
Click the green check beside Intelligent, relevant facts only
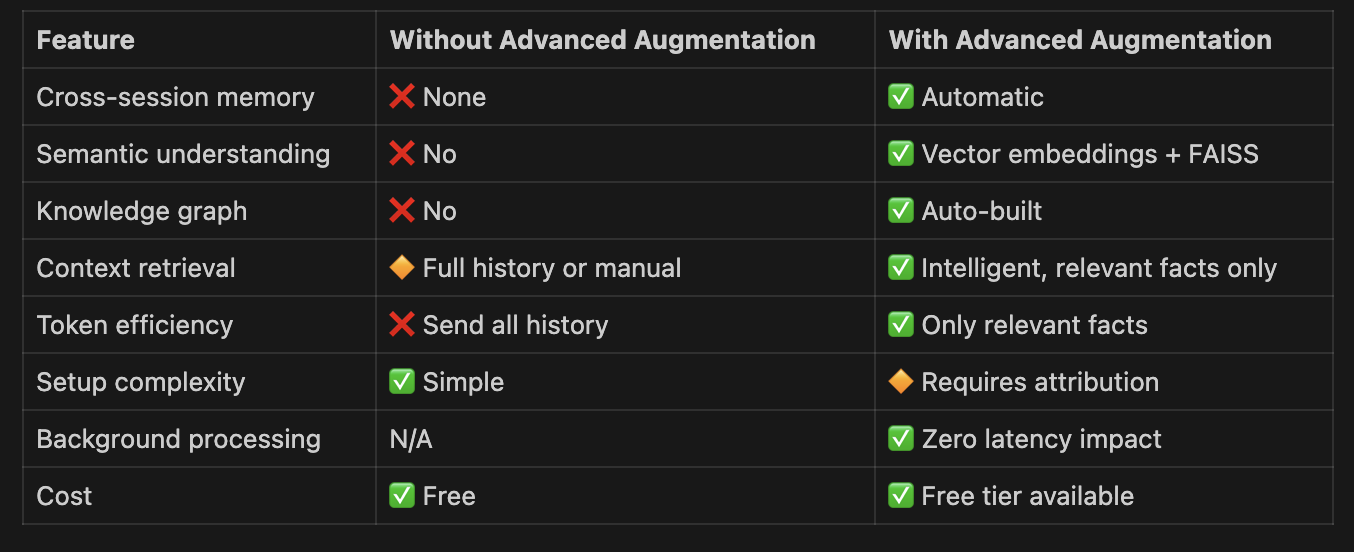click(x=901, y=268)
